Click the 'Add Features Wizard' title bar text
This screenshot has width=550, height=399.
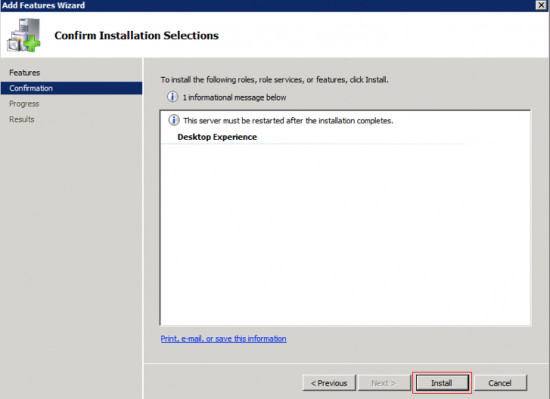(x=43, y=5)
